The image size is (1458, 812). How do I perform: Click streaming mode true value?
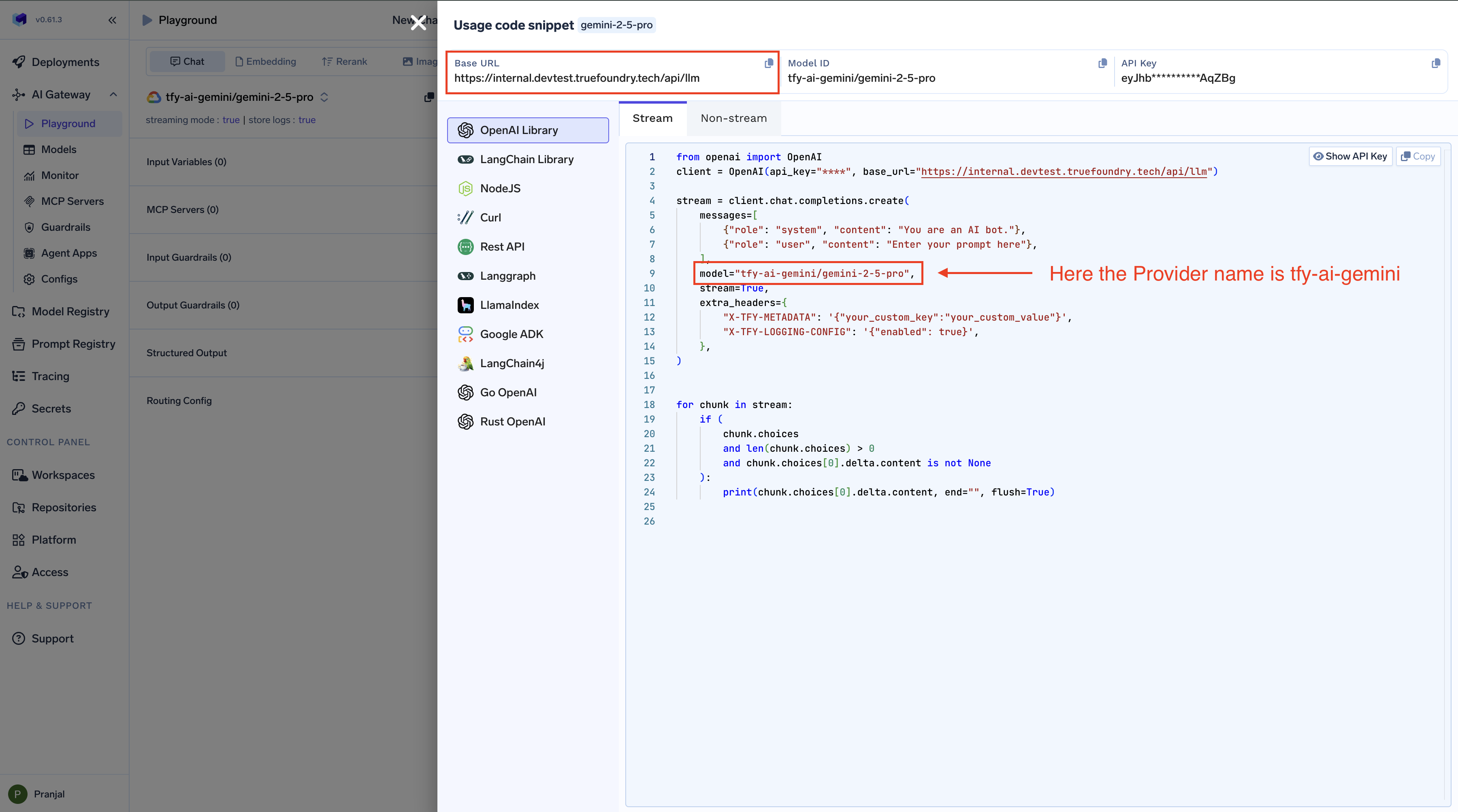(231, 120)
